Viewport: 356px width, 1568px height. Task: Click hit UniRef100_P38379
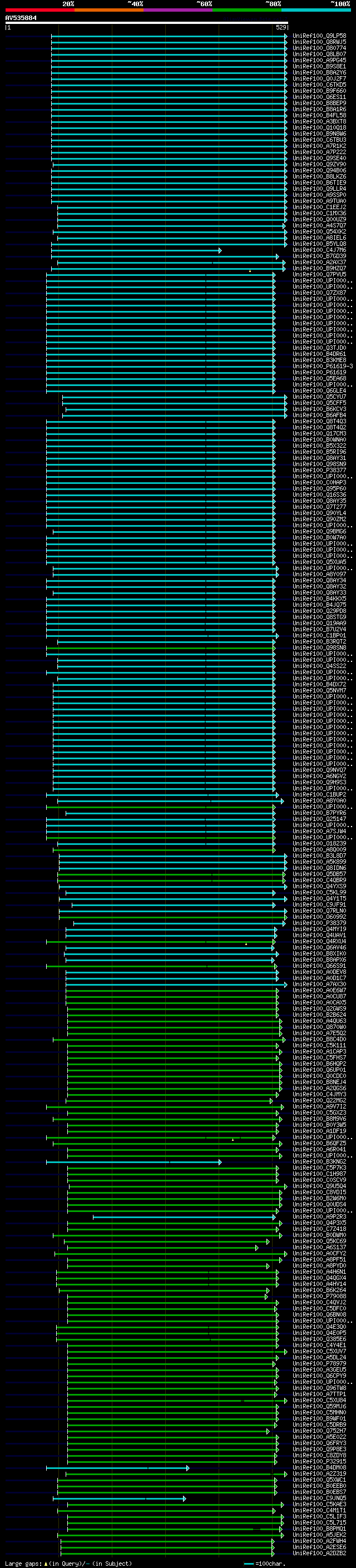tap(319, 923)
